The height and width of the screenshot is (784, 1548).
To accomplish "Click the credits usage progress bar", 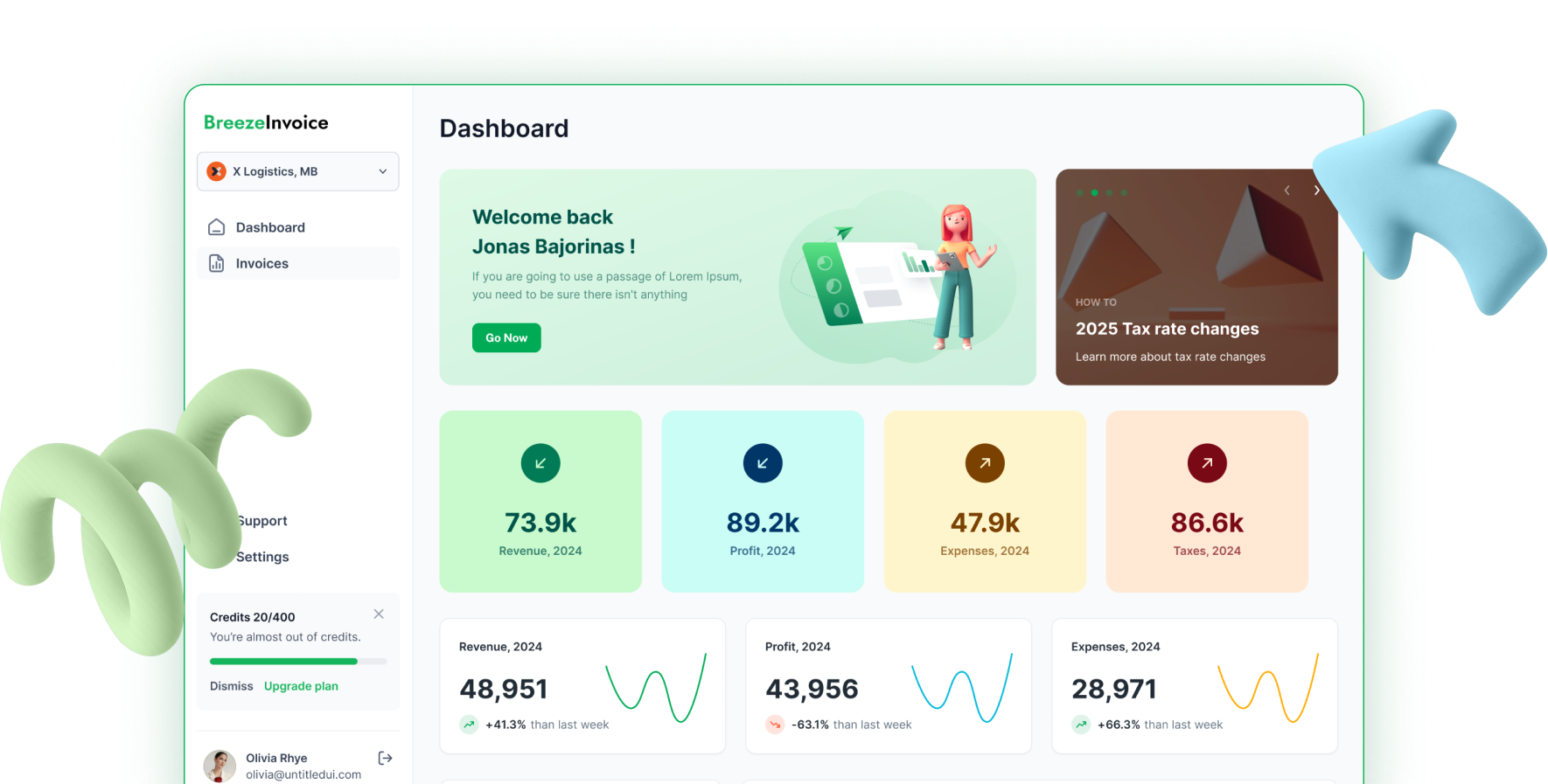I will pos(298,662).
